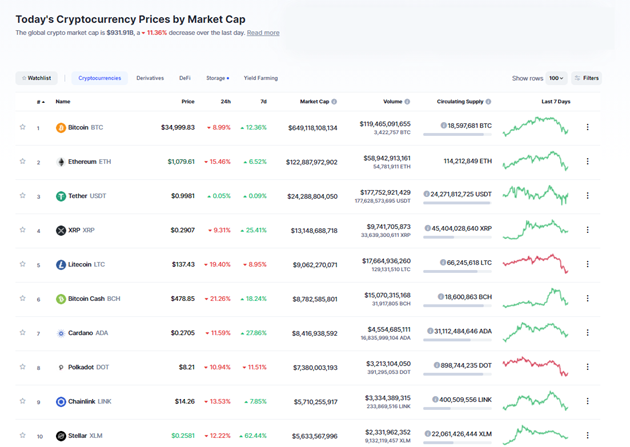The height and width of the screenshot is (447, 630).
Task: Click the Last 7 Days column header
Action: [x=556, y=102]
